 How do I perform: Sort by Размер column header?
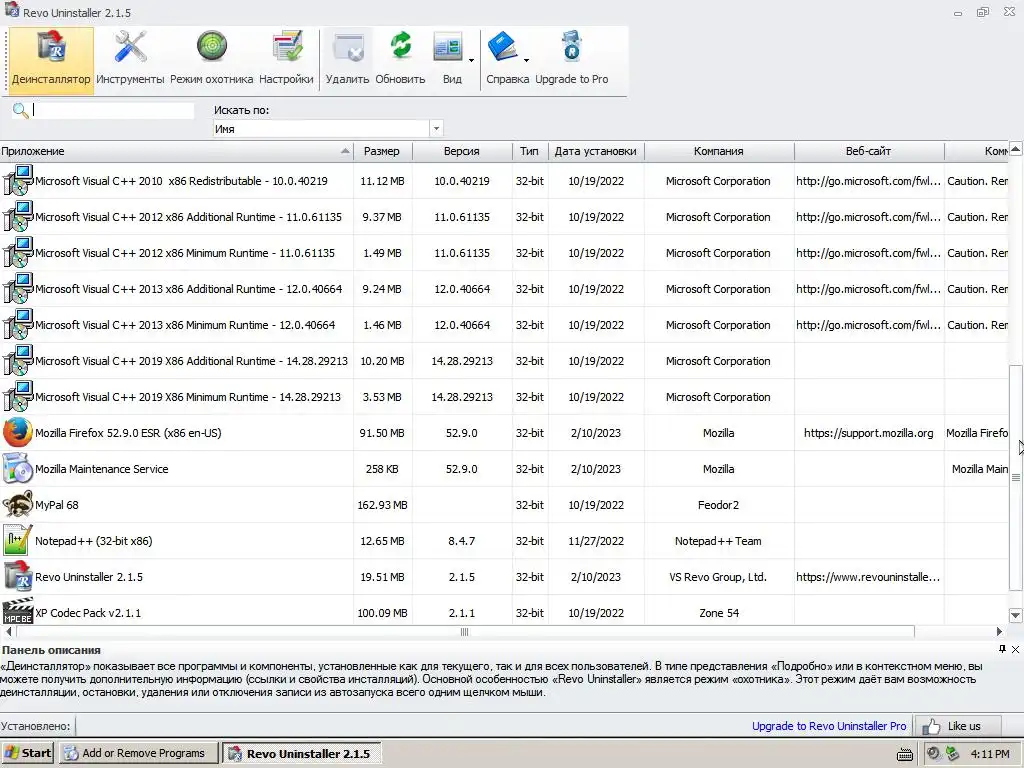coord(382,151)
